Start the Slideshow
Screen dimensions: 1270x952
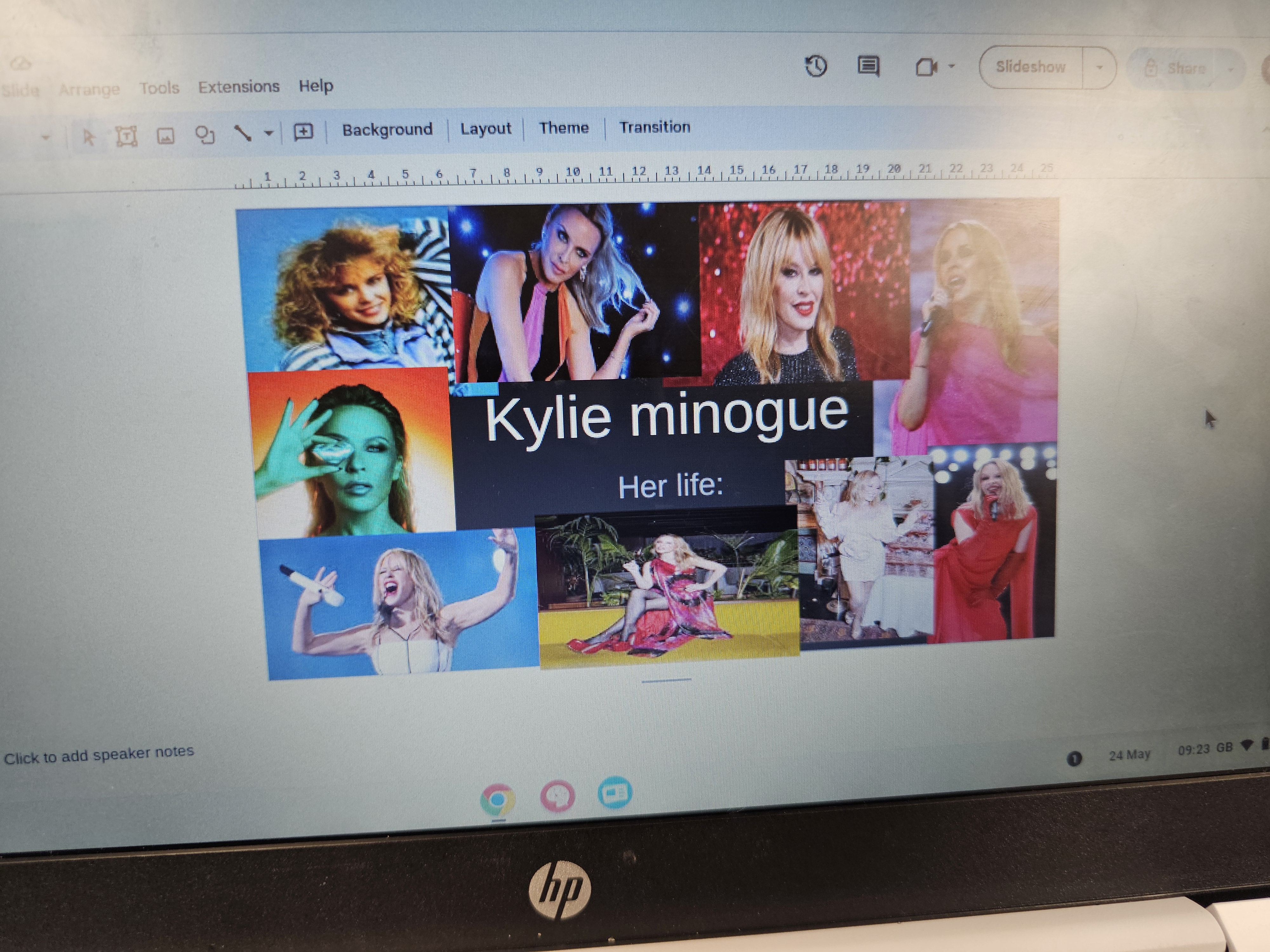click(1031, 67)
